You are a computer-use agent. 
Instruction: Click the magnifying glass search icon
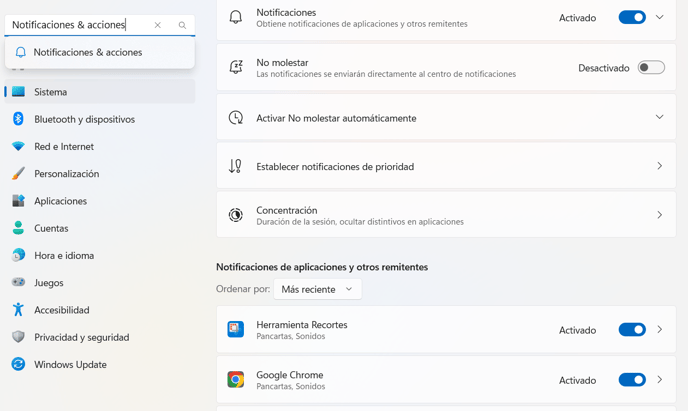point(182,25)
